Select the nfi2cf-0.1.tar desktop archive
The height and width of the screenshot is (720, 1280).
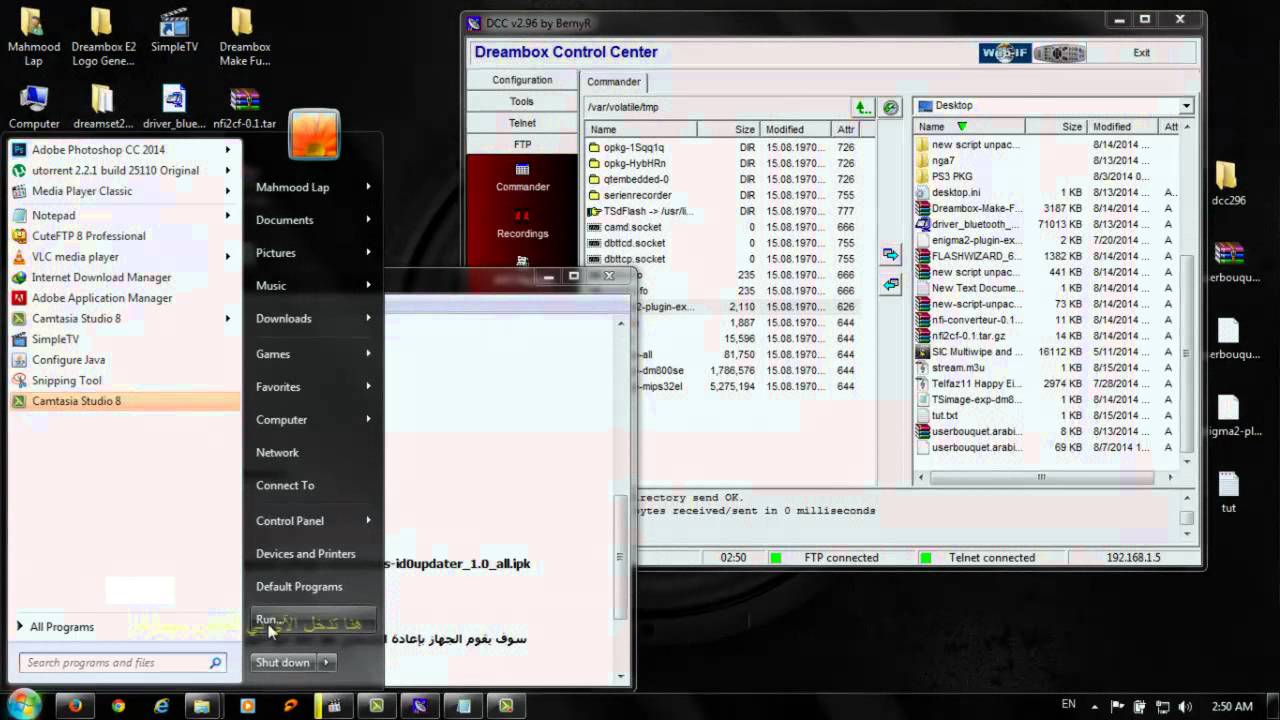point(244,108)
